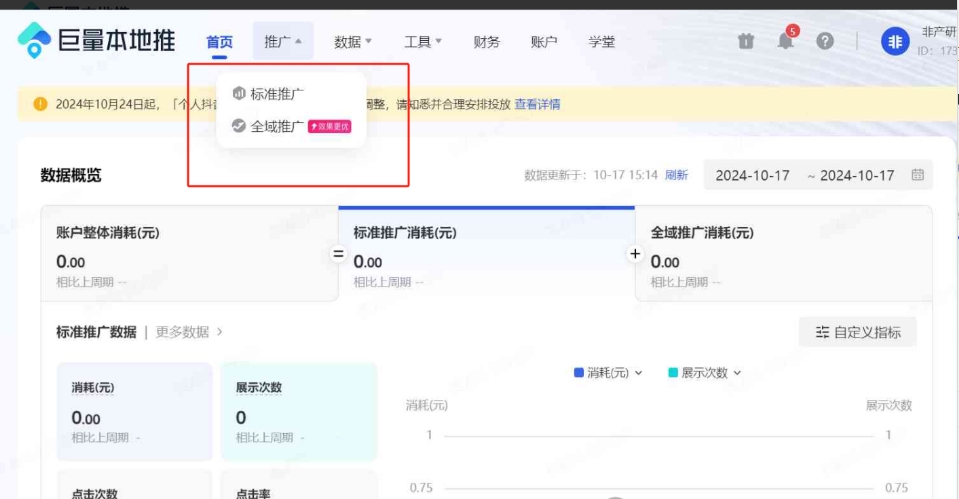This screenshot has width=959, height=499.
Task: Click the end date field after tilde
Action: [857, 176]
